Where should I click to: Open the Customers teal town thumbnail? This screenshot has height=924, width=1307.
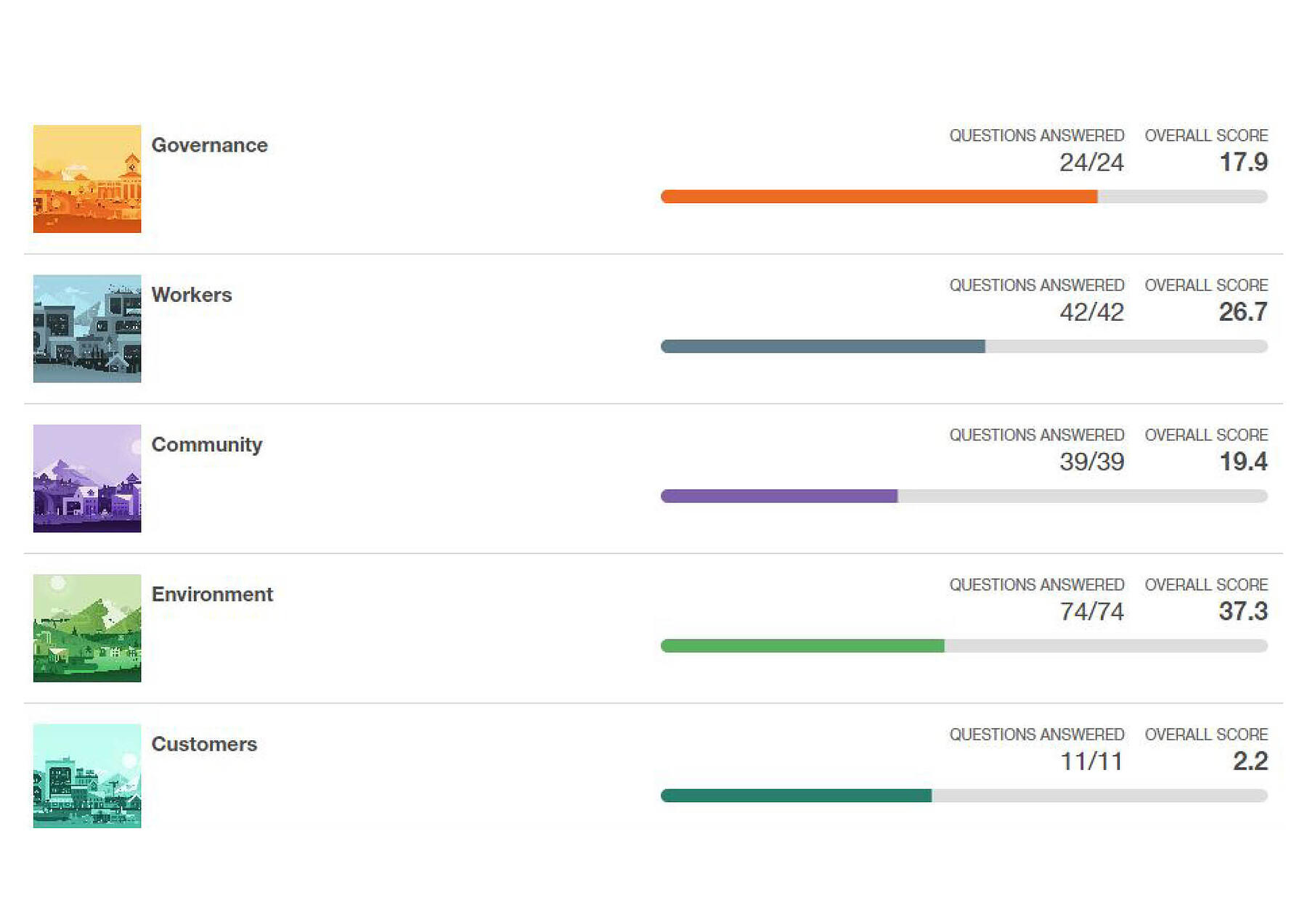pos(87,776)
